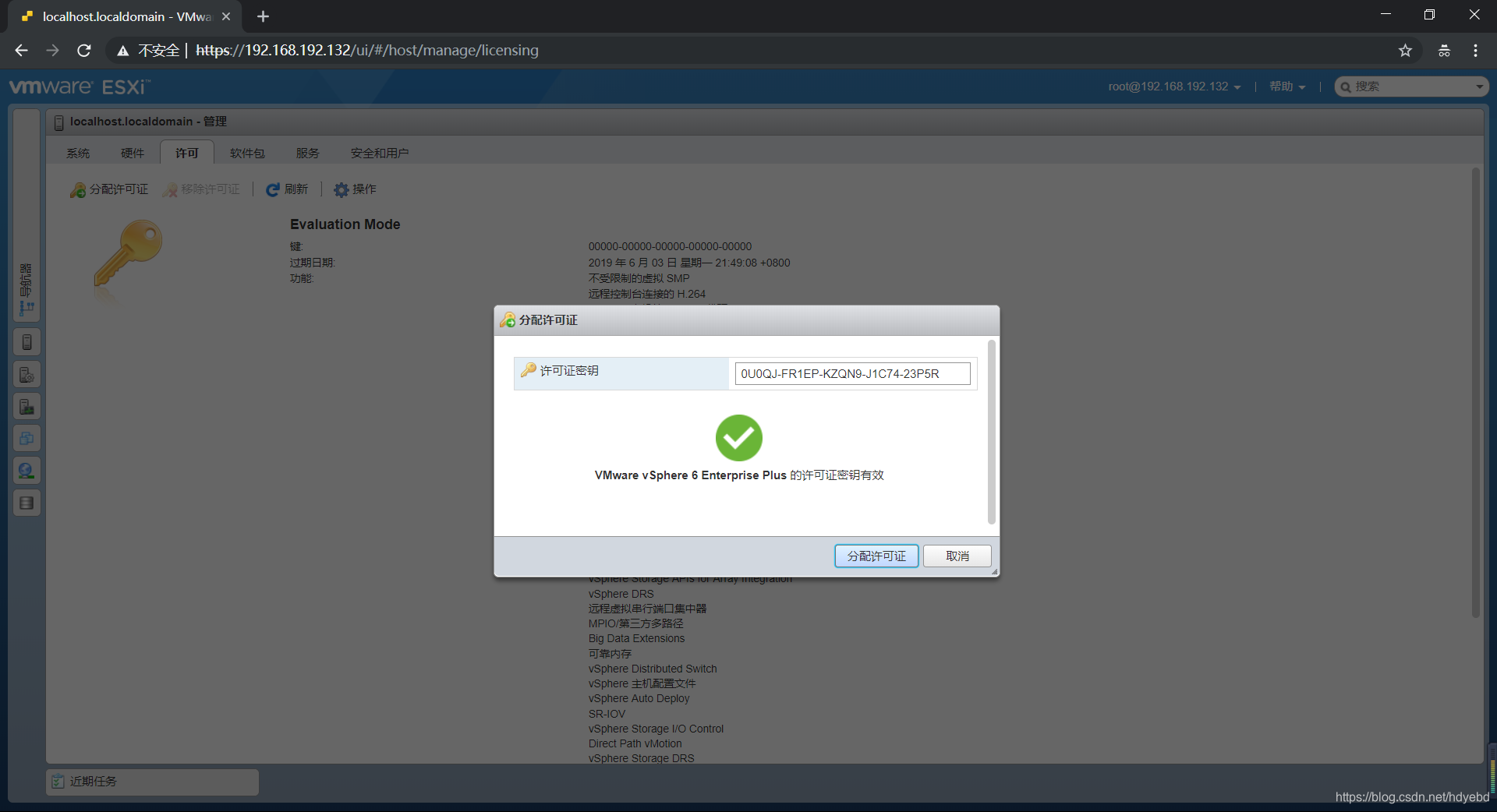The image size is (1497, 812).
Task: Expand the search box dropdown arrow
Action: coord(1479,86)
